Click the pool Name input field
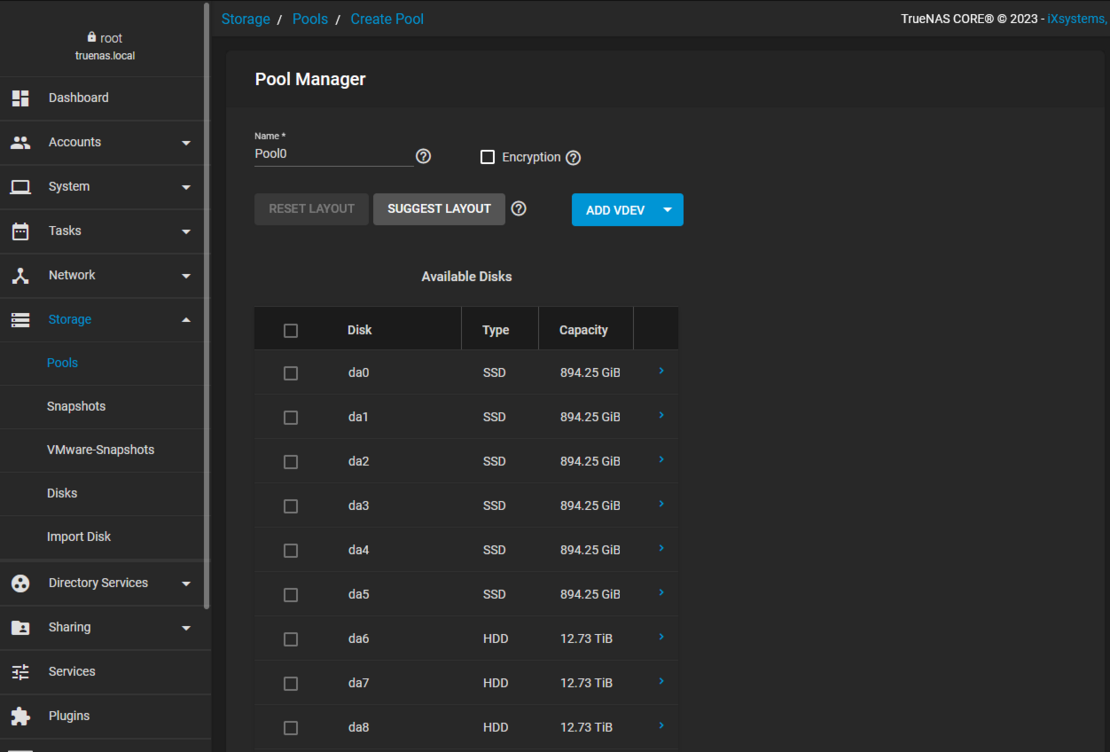Screen dimensions: 1110x752 [x=332, y=155]
